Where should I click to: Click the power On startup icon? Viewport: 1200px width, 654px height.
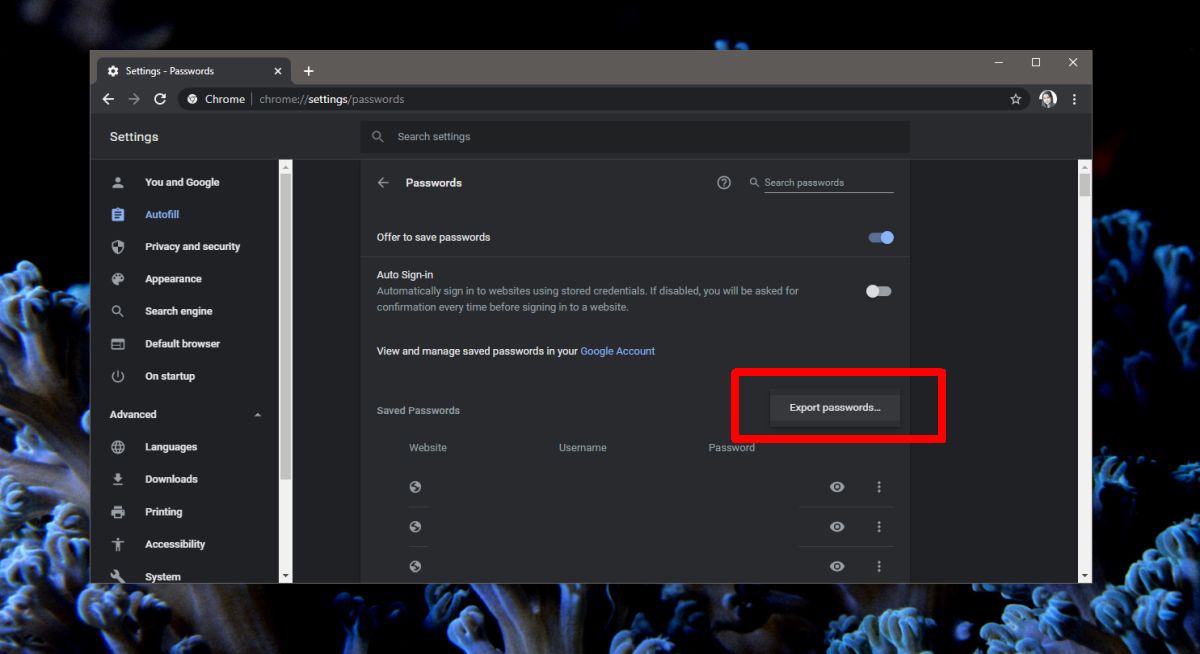[x=118, y=376]
